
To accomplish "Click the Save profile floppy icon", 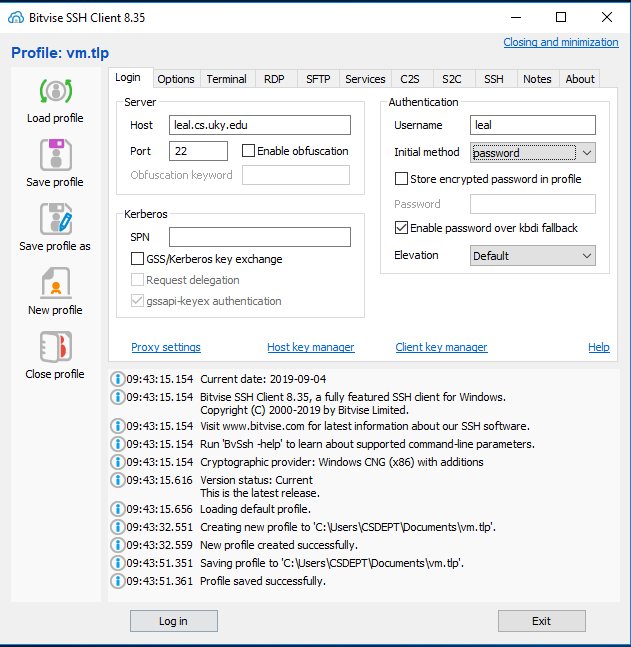I will click(x=56, y=155).
